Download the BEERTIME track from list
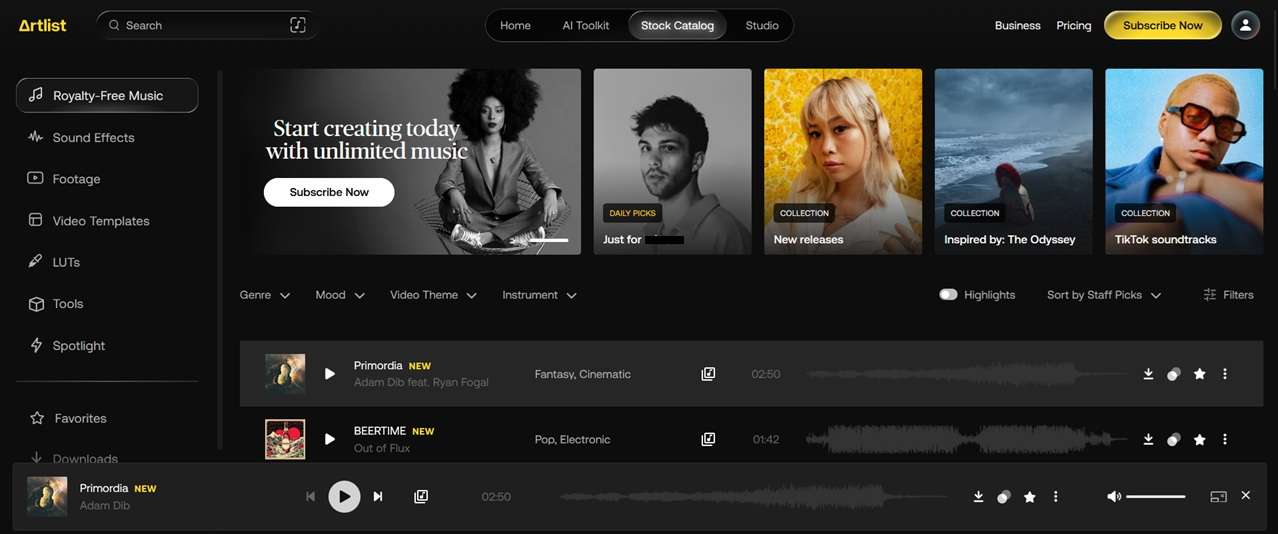The height and width of the screenshot is (534, 1278). point(1148,439)
